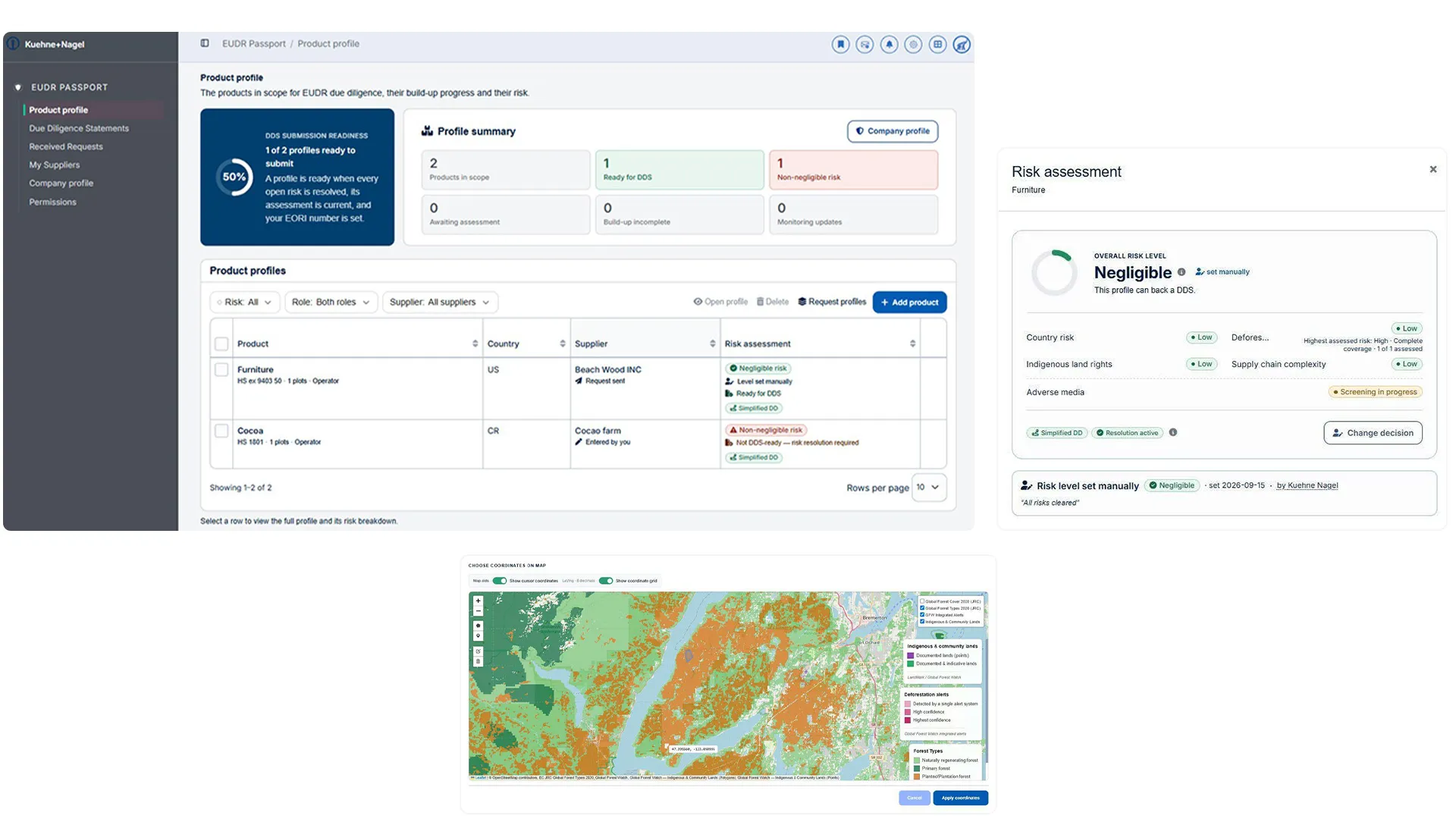1456x819 pixels.
Task: Open Received Requests in the sidebar
Action: pos(66,146)
